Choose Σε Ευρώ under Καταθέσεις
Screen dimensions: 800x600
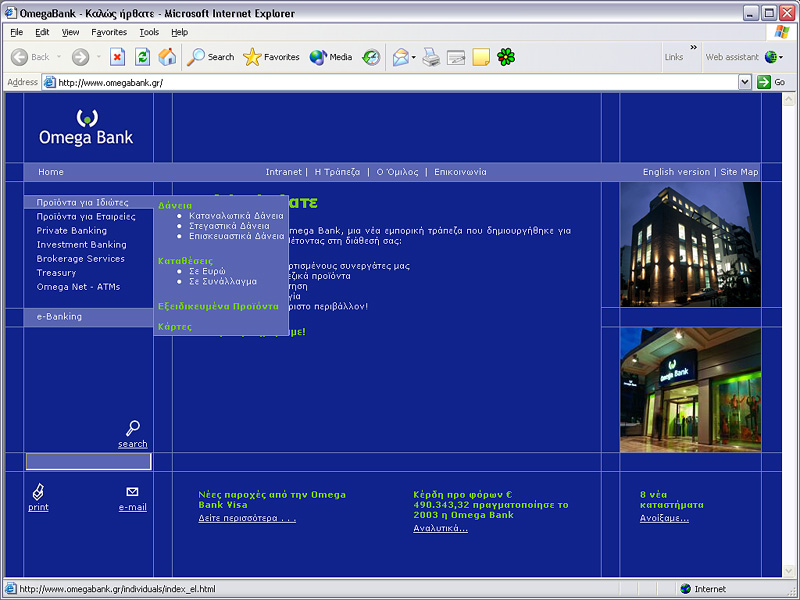click(x=207, y=271)
